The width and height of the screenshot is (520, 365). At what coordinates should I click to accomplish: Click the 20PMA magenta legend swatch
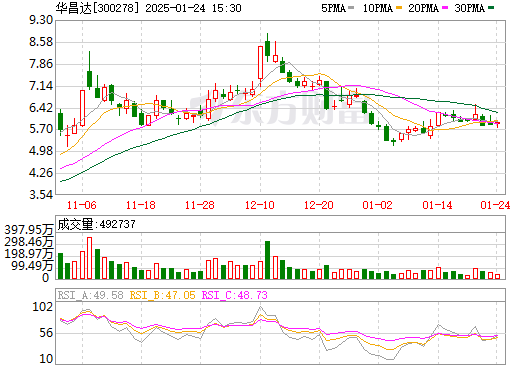pos(445,8)
